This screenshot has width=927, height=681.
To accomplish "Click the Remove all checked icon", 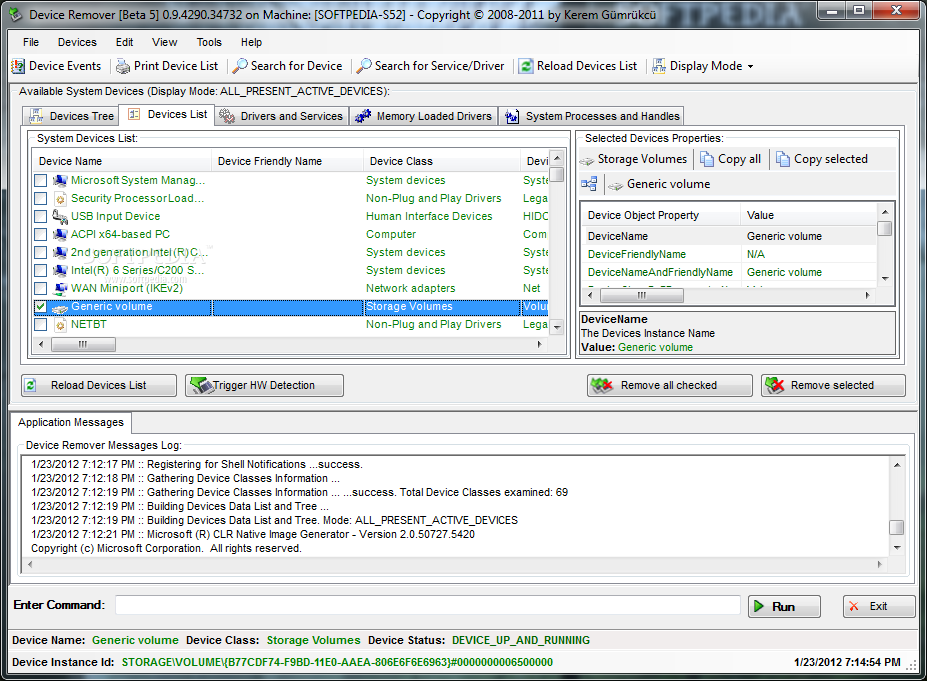I will click(x=602, y=385).
